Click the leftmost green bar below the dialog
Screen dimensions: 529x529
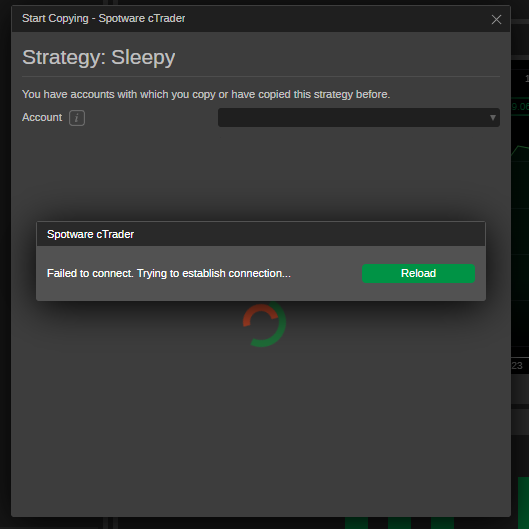coord(356,523)
